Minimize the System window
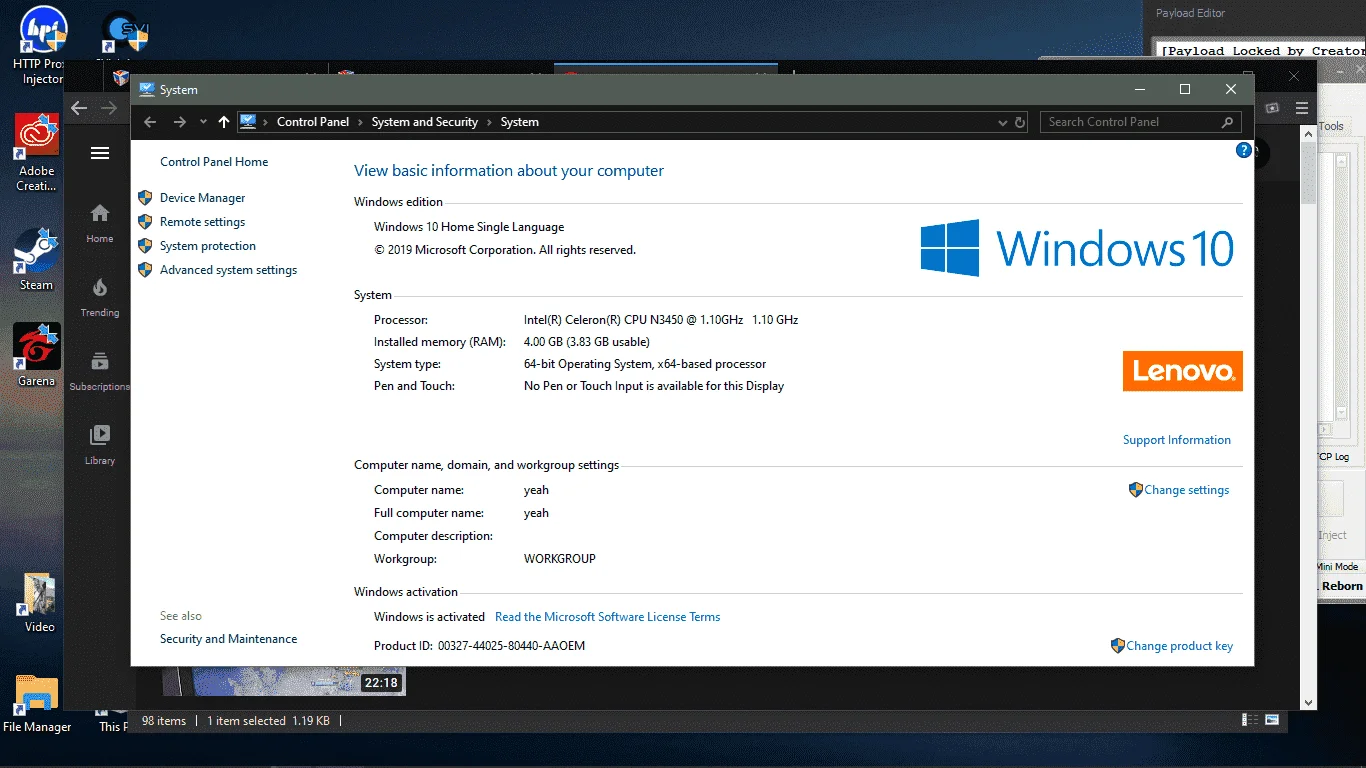The width and height of the screenshot is (1366, 768). (x=1139, y=90)
